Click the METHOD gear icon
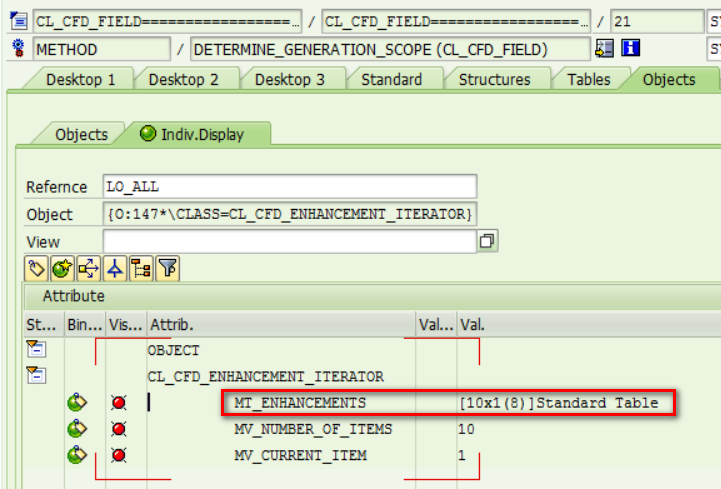 18,48
